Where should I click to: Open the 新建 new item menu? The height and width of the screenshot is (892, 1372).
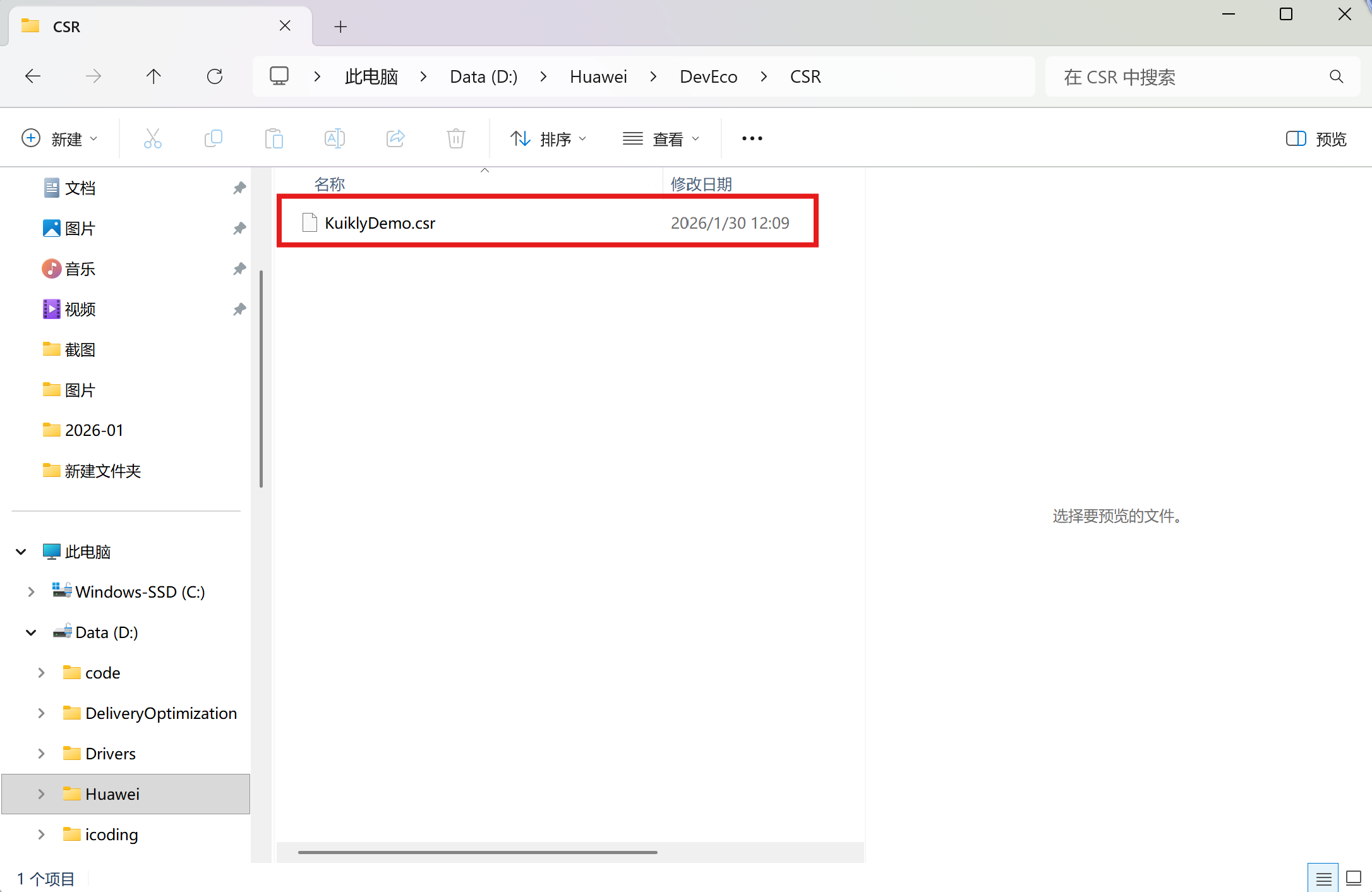pyautogui.click(x=59, y=139)
